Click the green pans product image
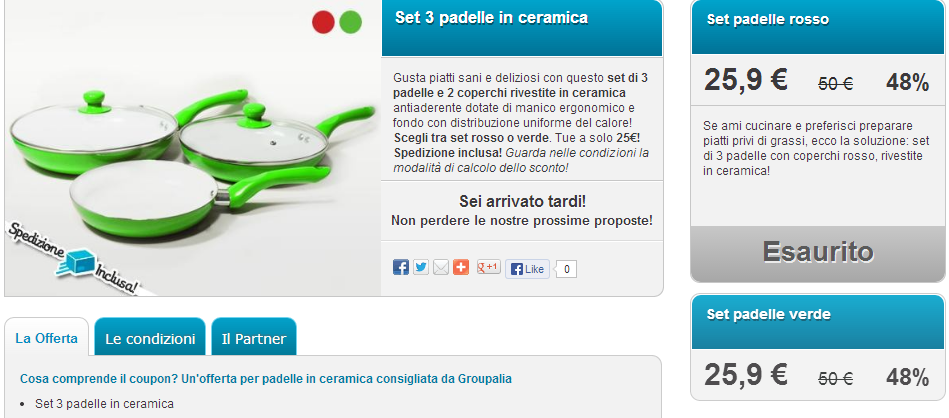949x418 pixels. [192, 148]
